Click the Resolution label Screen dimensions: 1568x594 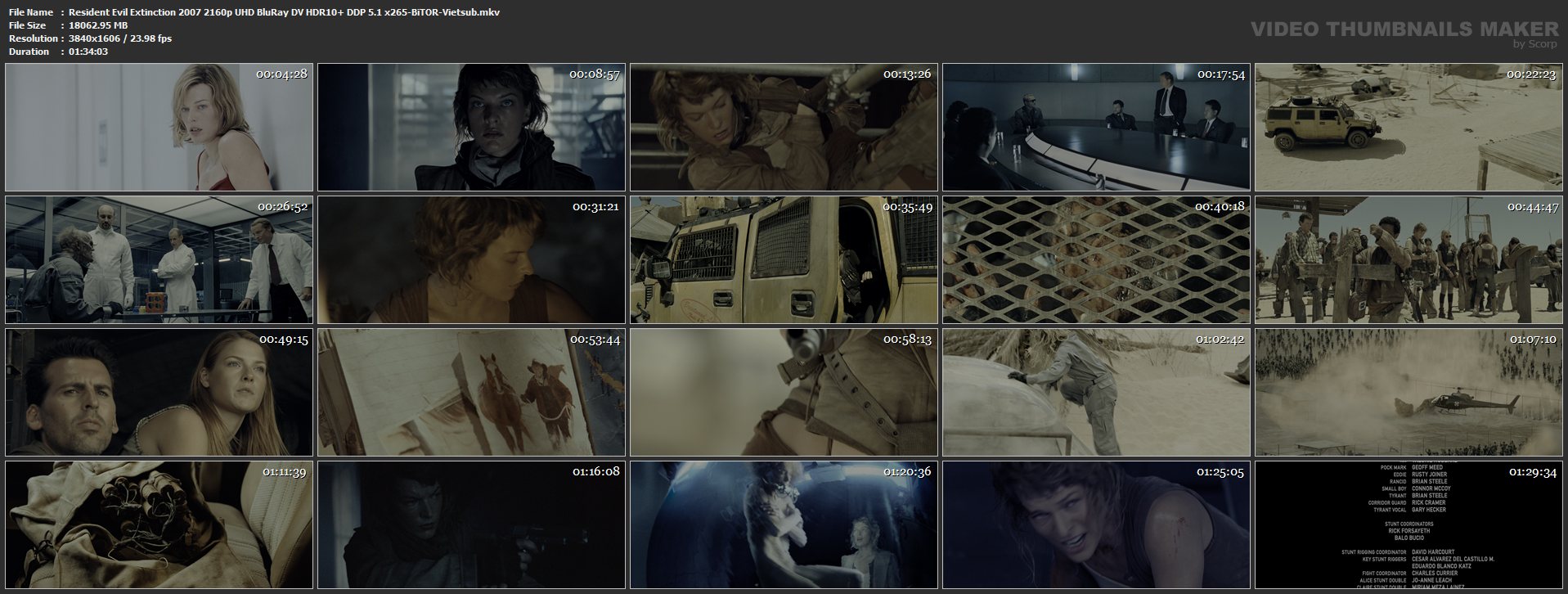[x=34, y=38]
